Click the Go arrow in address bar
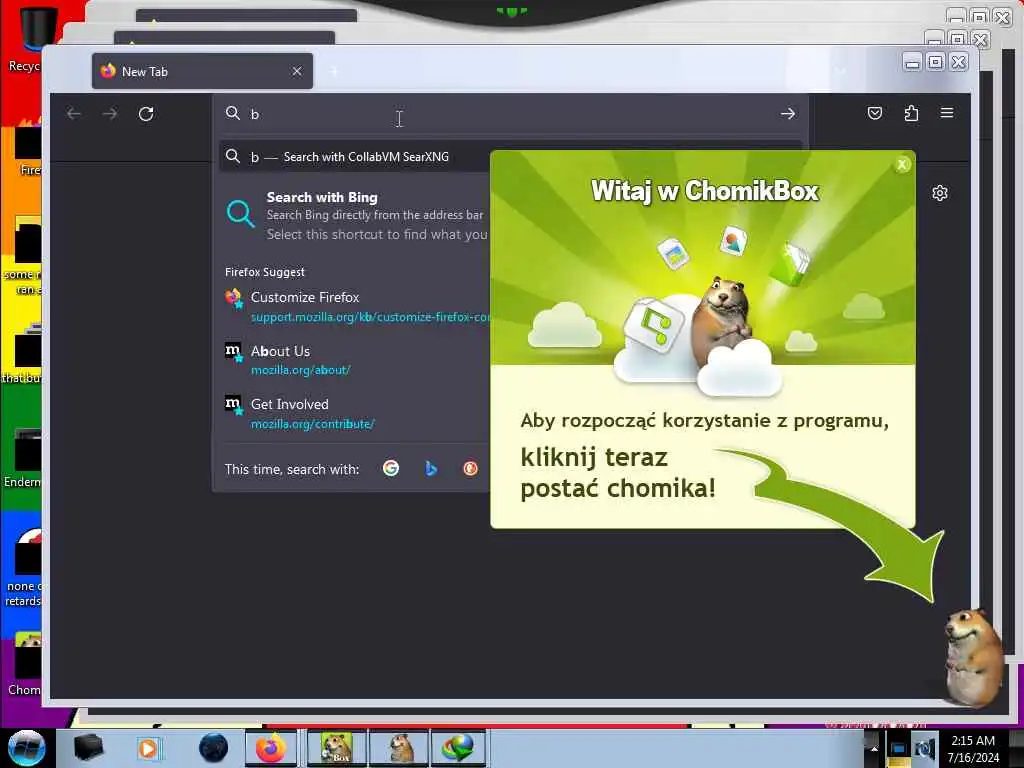 click(788, 114)
